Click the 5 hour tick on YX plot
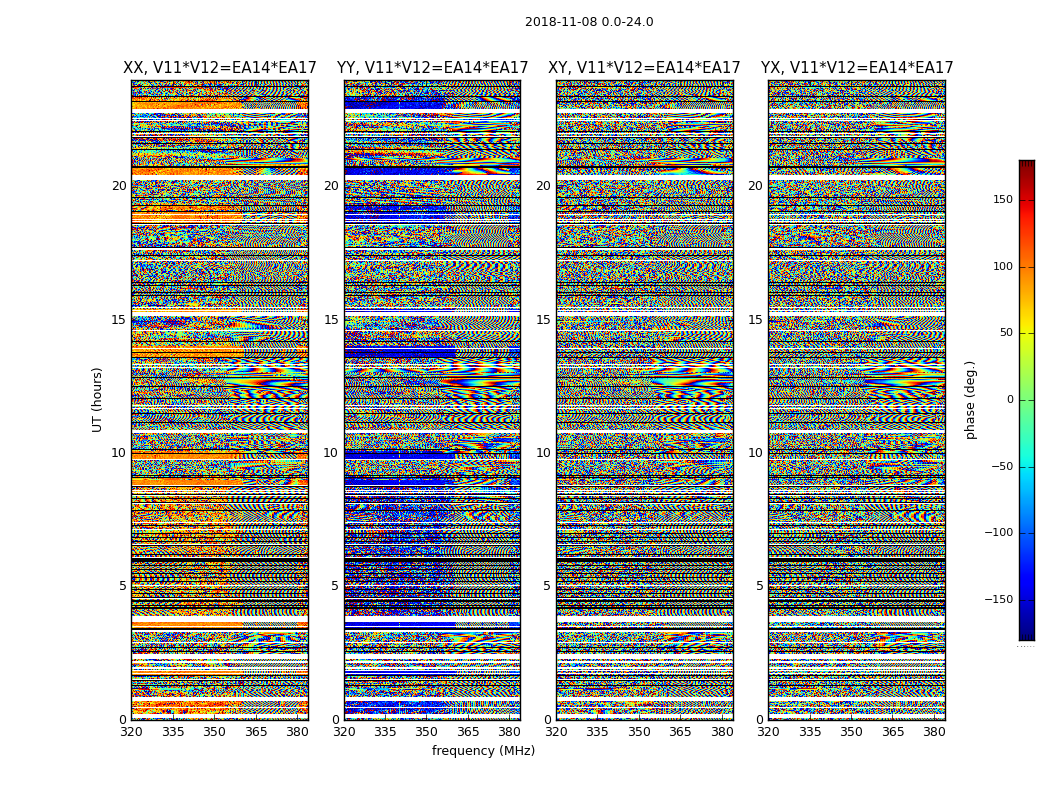1050x800 pixels. coord(759,586)
